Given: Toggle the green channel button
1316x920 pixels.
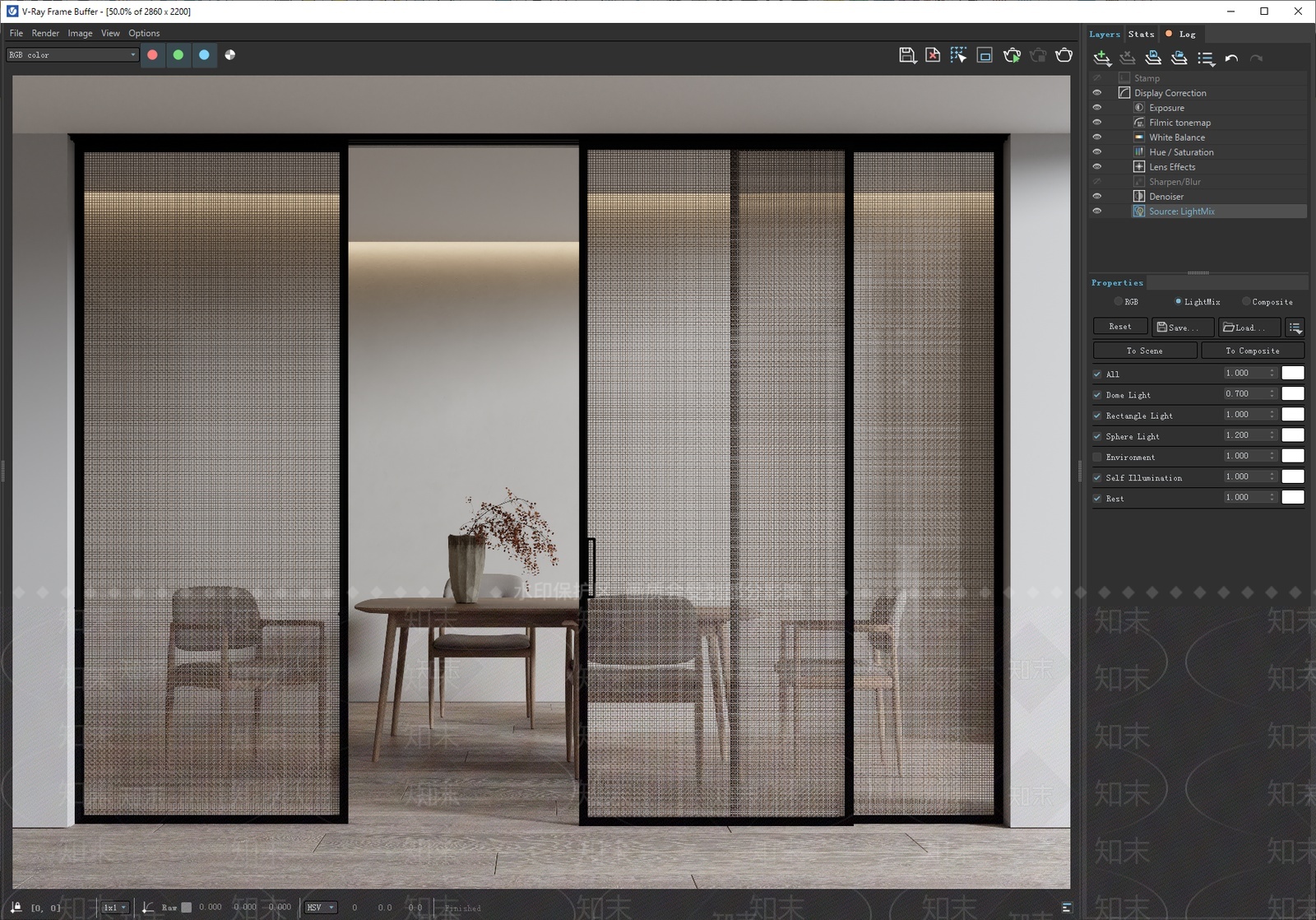Looking at the screenshot, I should pos(178,55).
